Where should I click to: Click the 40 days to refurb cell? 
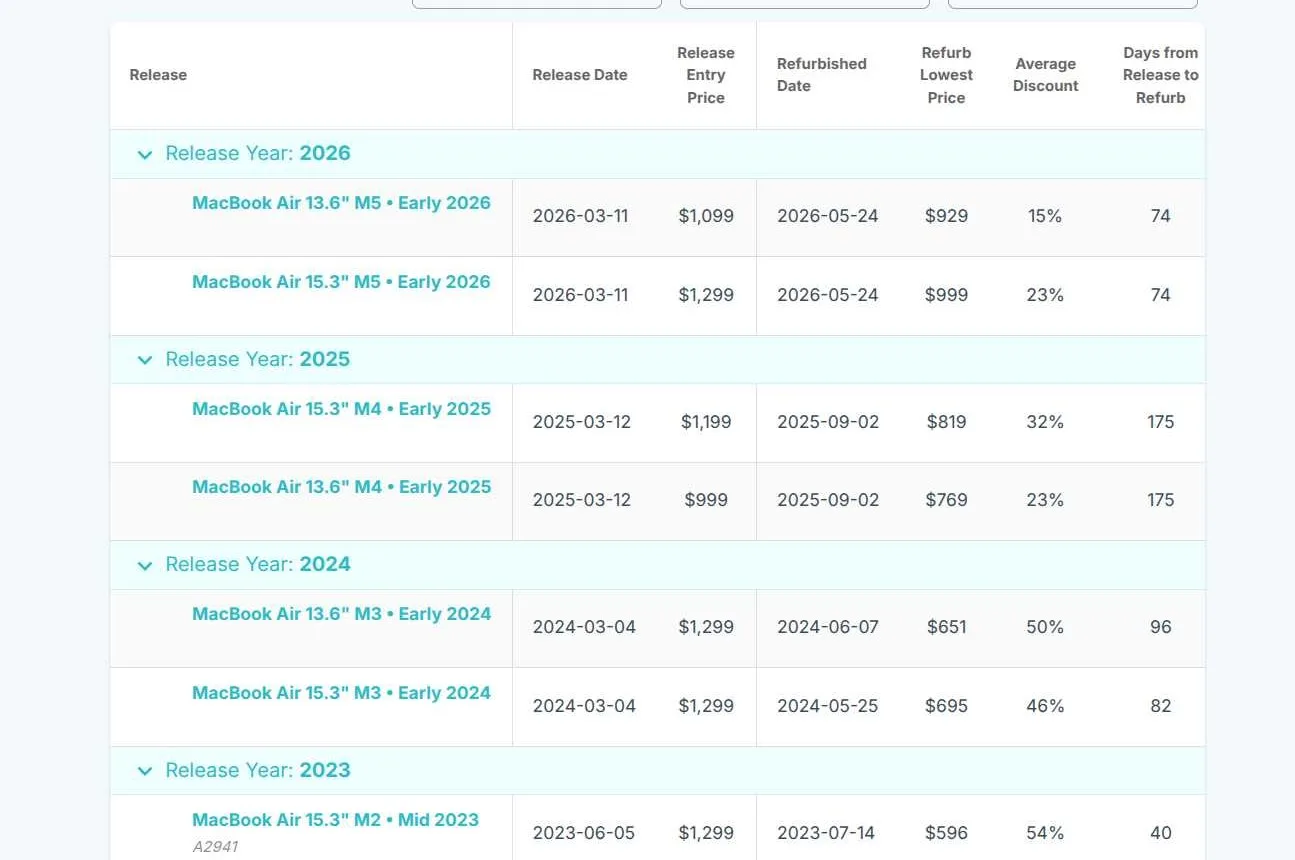tap(1160, 833)
